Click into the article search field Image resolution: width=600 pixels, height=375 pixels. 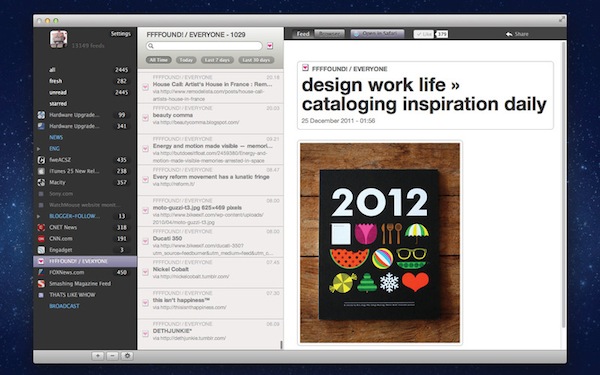click(204, 46)
